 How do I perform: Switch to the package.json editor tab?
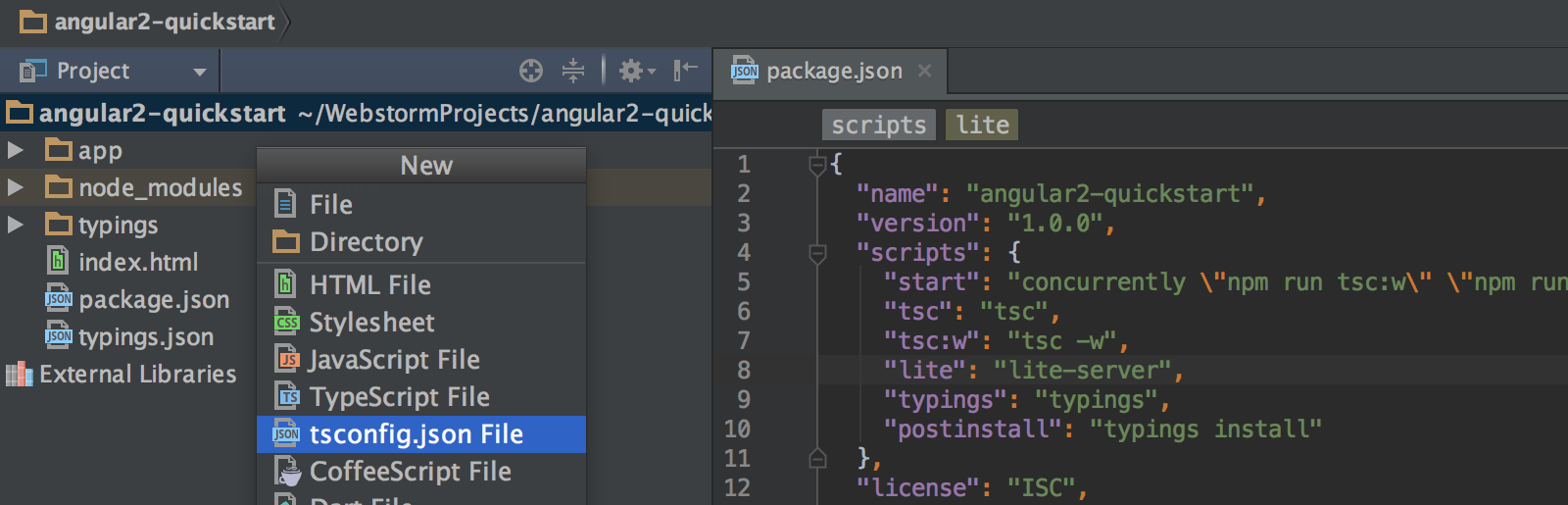831,72
